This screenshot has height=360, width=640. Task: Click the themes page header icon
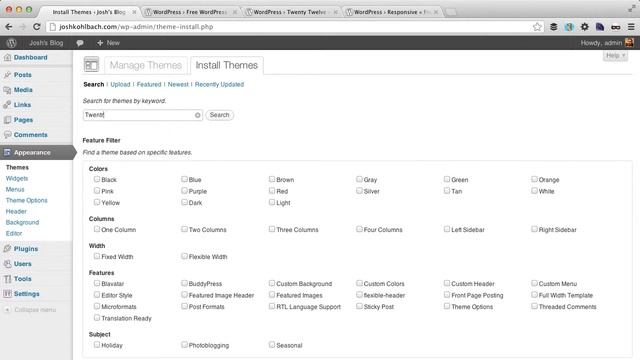pyautogui.click(x=91, y=64)
